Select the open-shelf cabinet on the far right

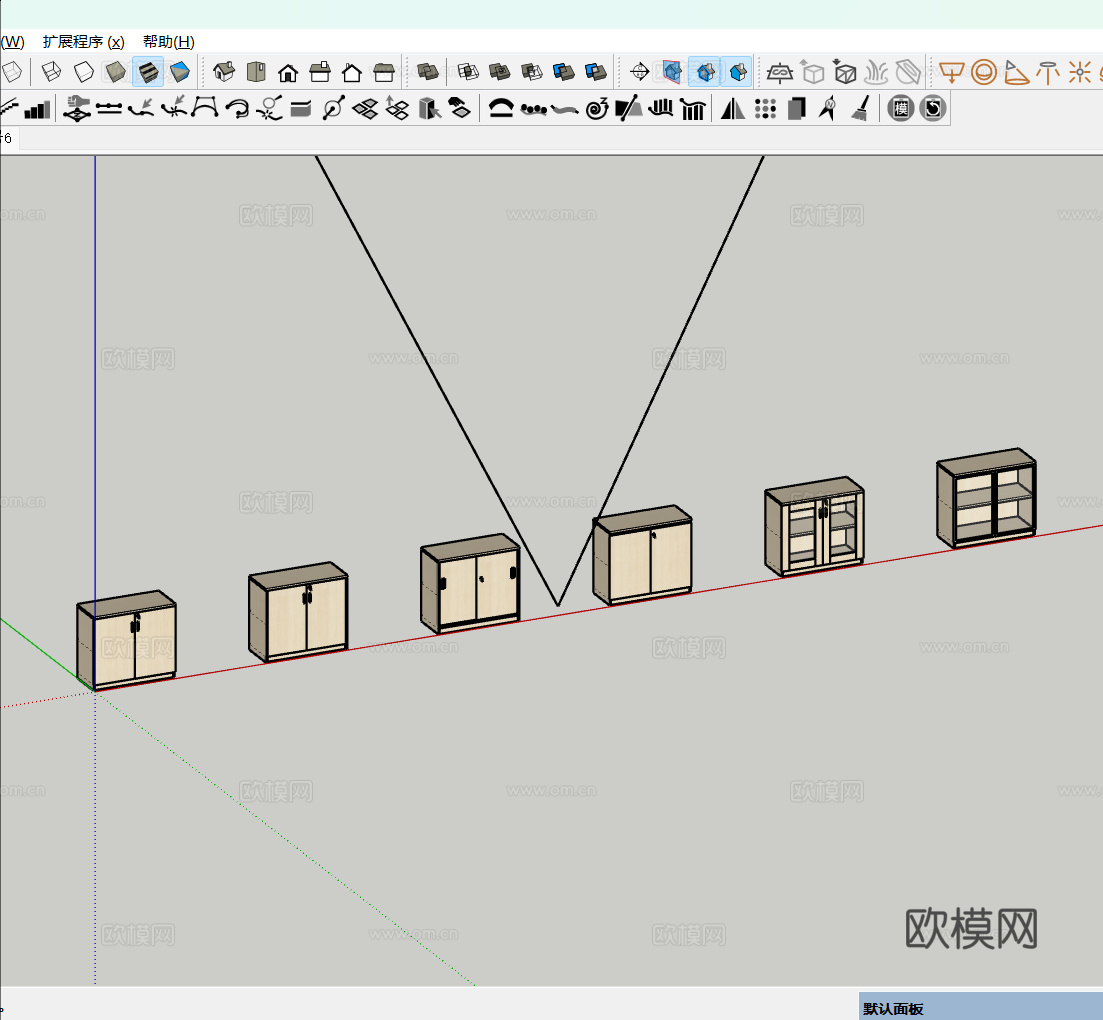[x=986, y=501]
